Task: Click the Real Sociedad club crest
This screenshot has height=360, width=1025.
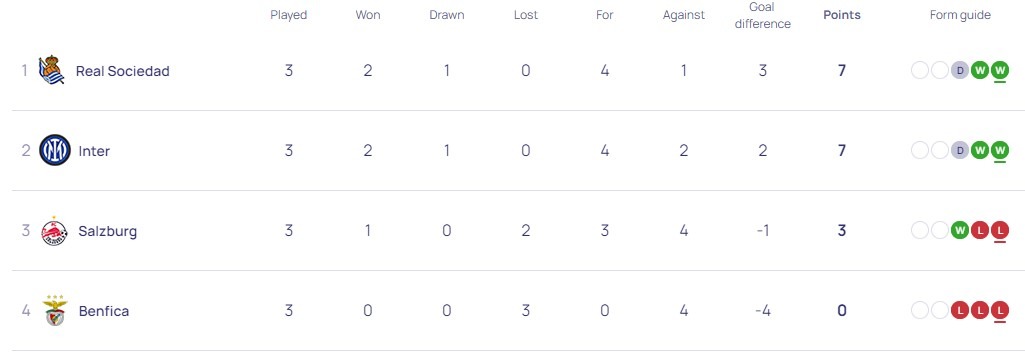Action: point(52,71)
